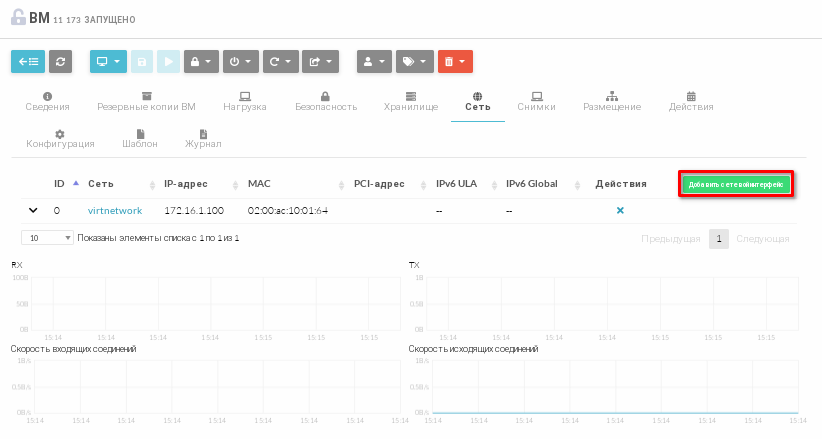Image resolution: width=822 pixels, height=439 pixels.
Task: Click the back to list button
Action: [x=28, y=61]
